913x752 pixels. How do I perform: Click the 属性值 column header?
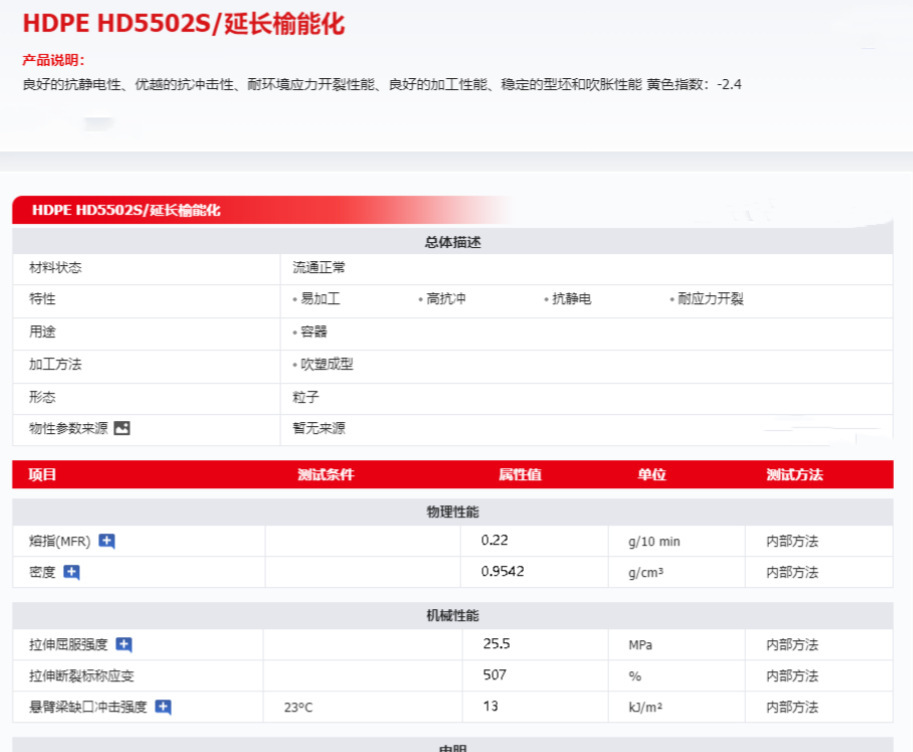coord(520,474)
